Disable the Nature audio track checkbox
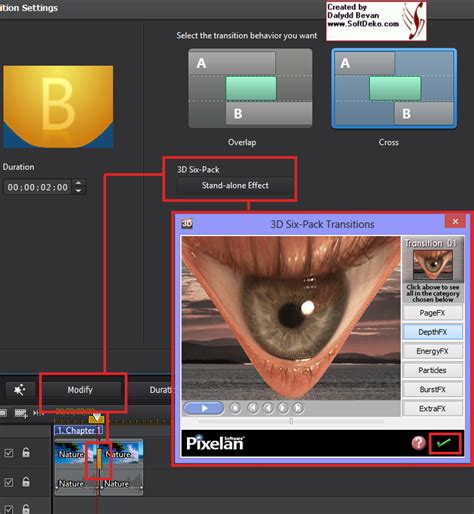Screen dimensions: 474x514 9,482
